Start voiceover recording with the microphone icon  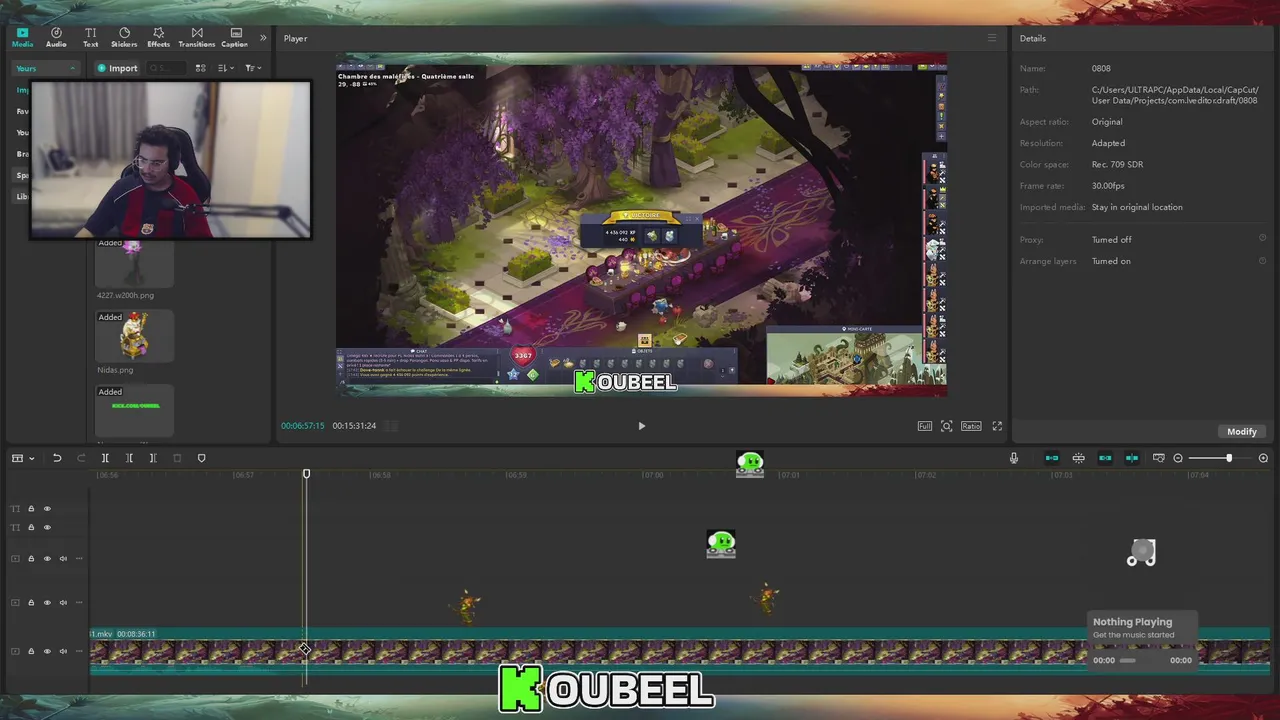[x=1014, y=458]
